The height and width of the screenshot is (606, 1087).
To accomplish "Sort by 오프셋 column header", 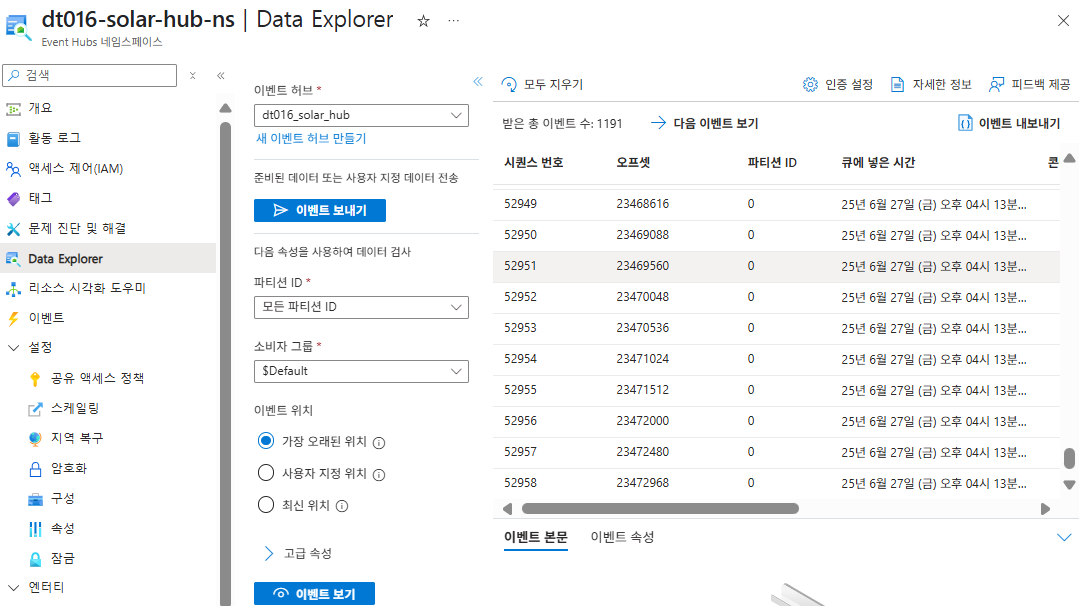I will (634, 163).
